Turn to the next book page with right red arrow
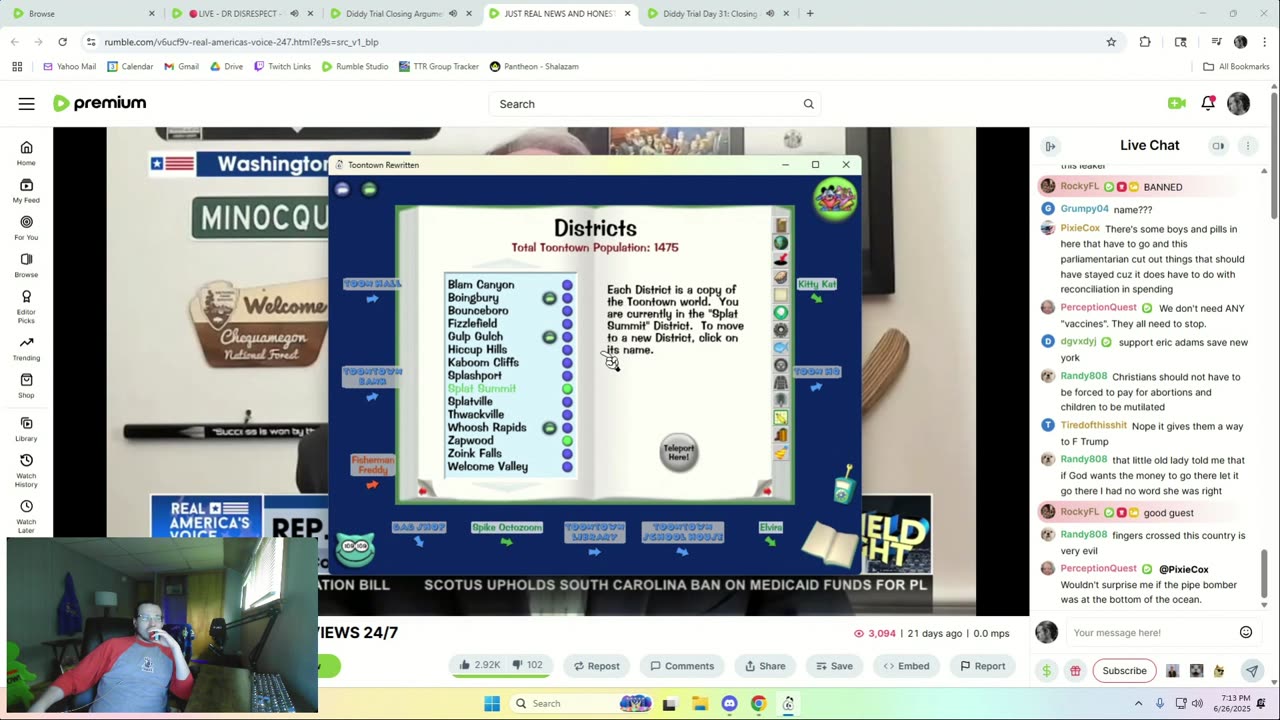 click(767, 491)
